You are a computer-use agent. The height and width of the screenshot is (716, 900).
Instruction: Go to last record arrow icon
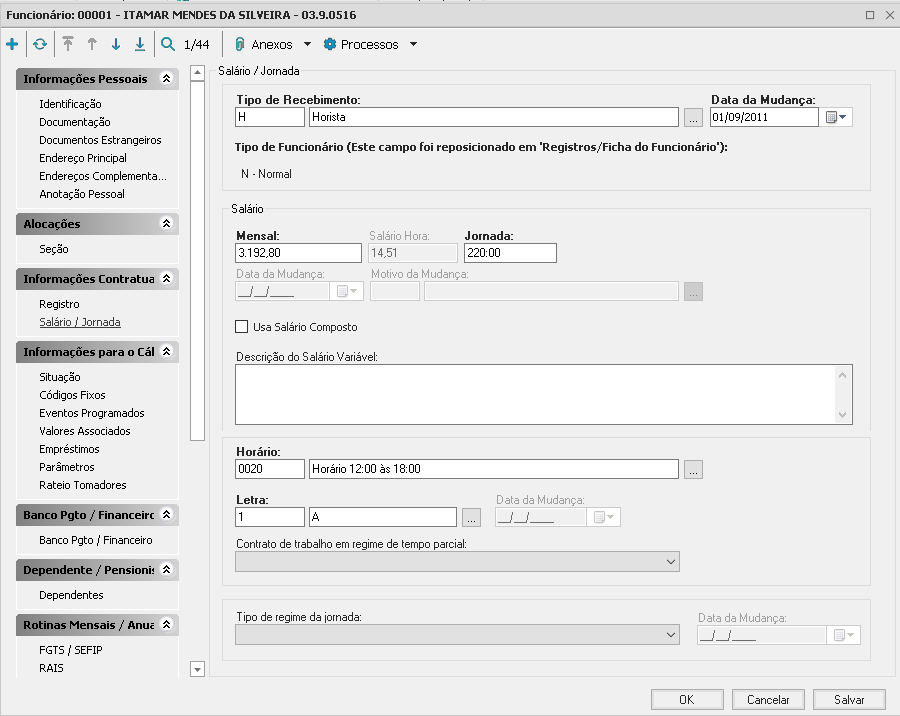[139, 44]
